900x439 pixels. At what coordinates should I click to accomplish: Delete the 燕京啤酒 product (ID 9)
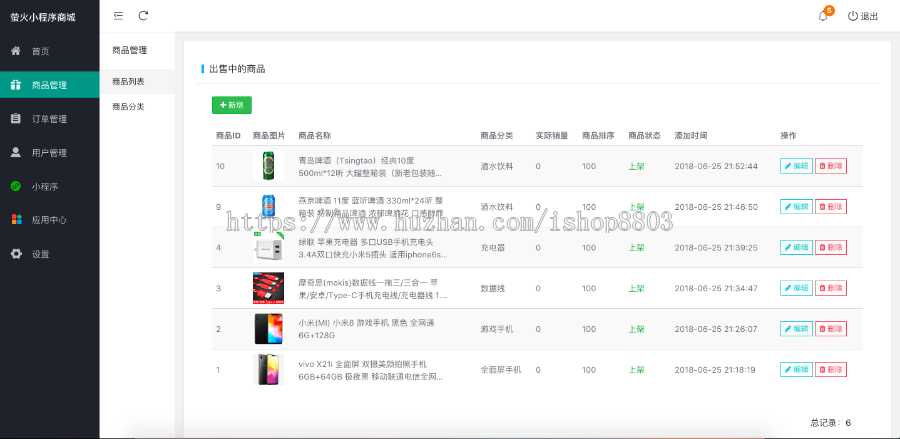[831, 207]
